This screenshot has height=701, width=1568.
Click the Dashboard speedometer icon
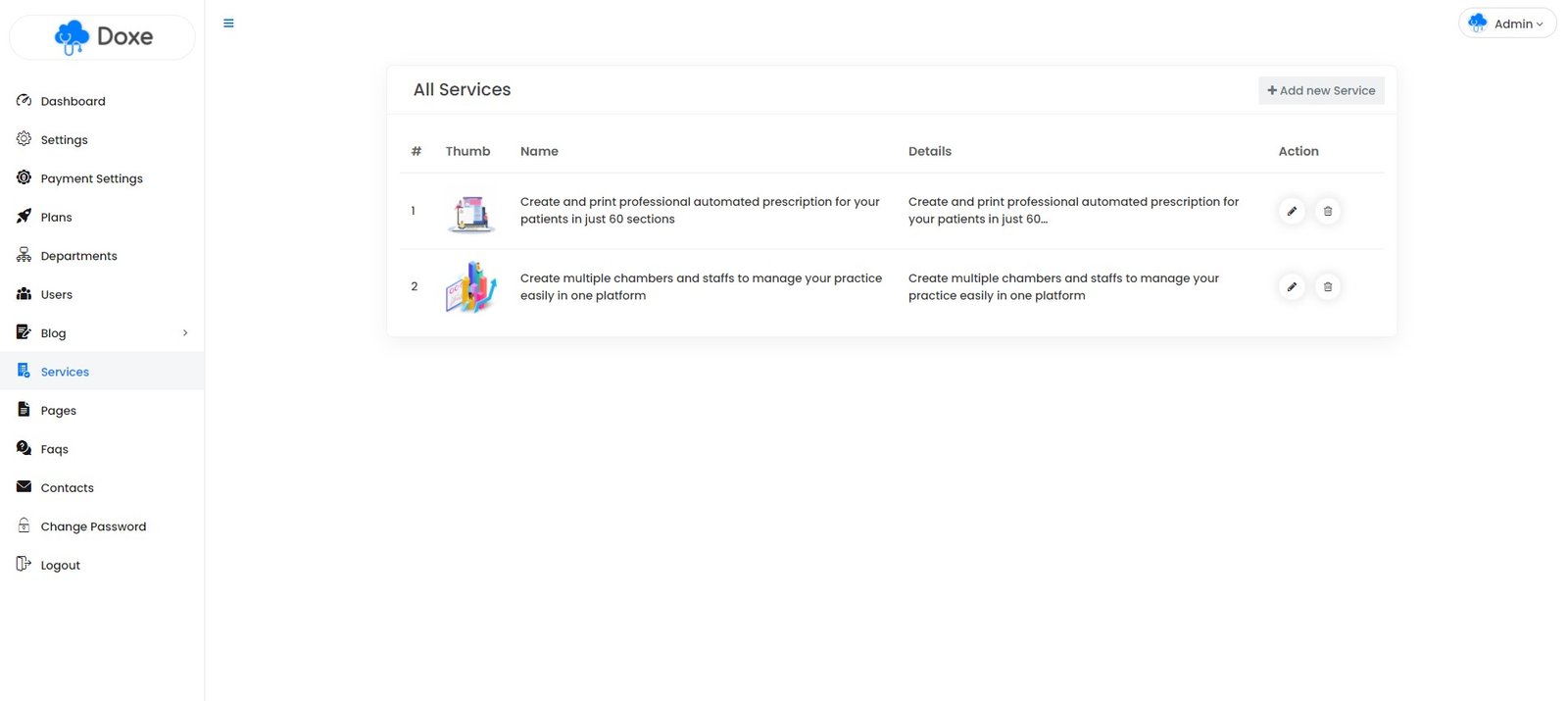click(24, 101)
